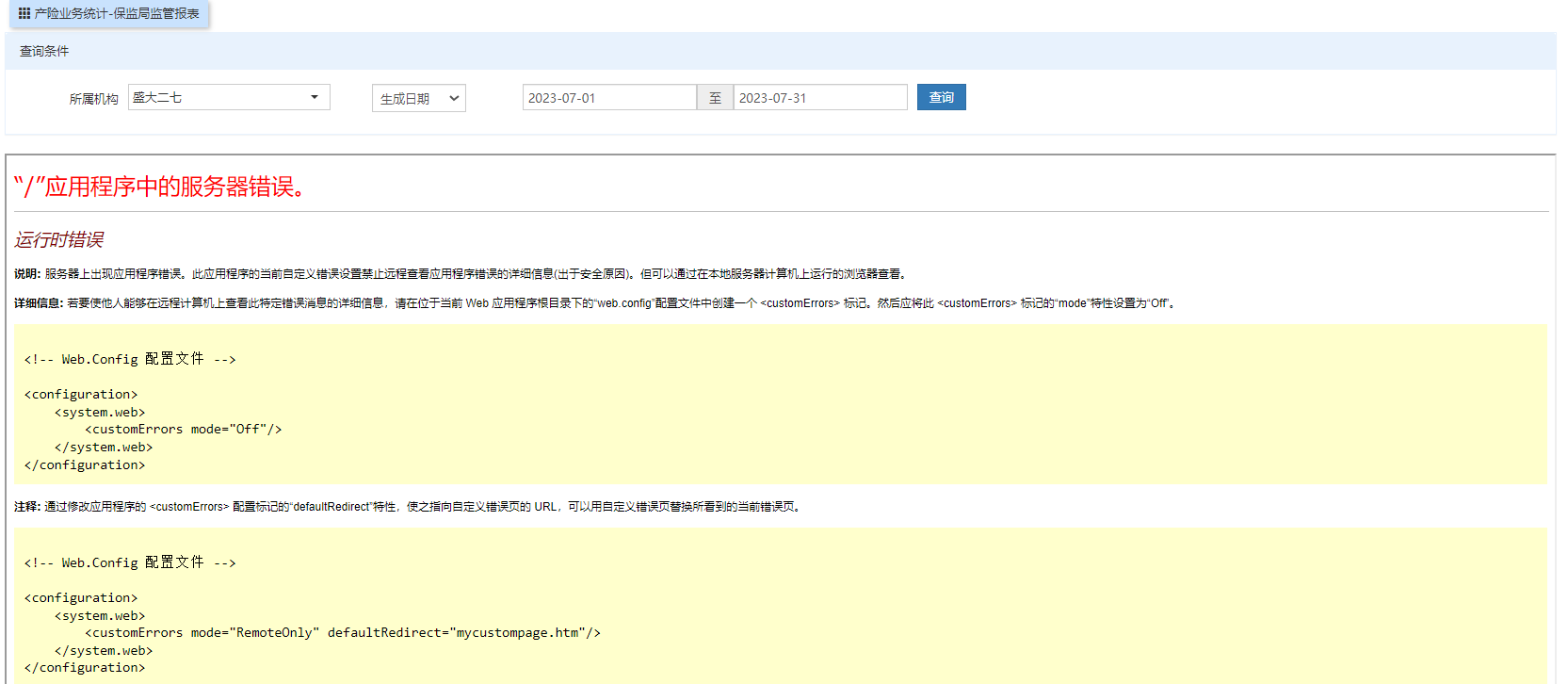Click the red server error heading
The width and height of the screenshot is (1568, 684).
pos(160,187)
